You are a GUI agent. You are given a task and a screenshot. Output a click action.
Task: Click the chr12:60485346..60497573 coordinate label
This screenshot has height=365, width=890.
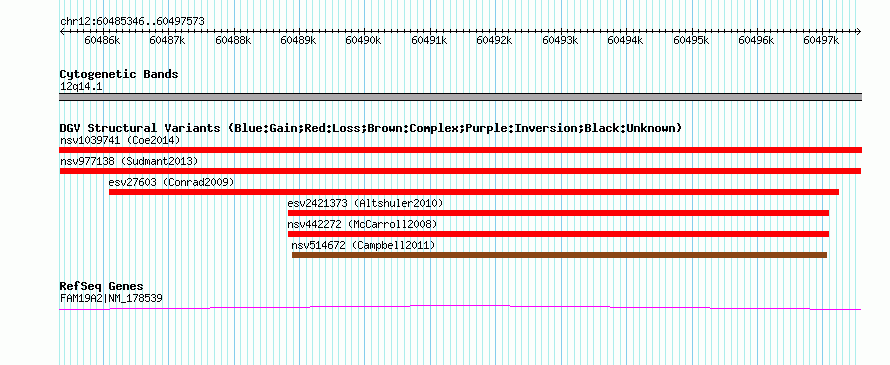click(x=132, y=22)
